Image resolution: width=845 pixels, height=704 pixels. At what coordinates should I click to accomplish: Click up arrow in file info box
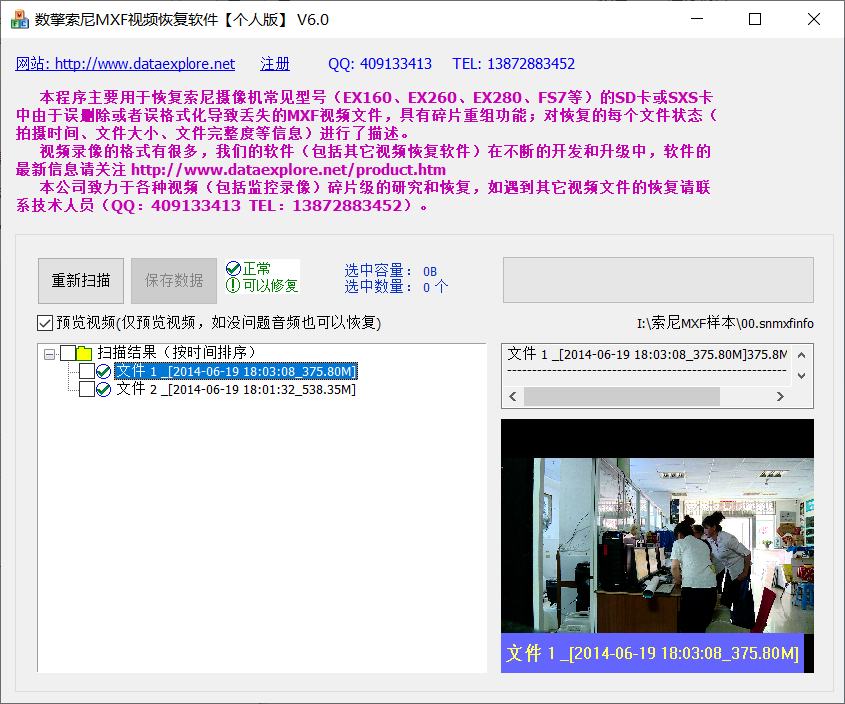point(801,355)
